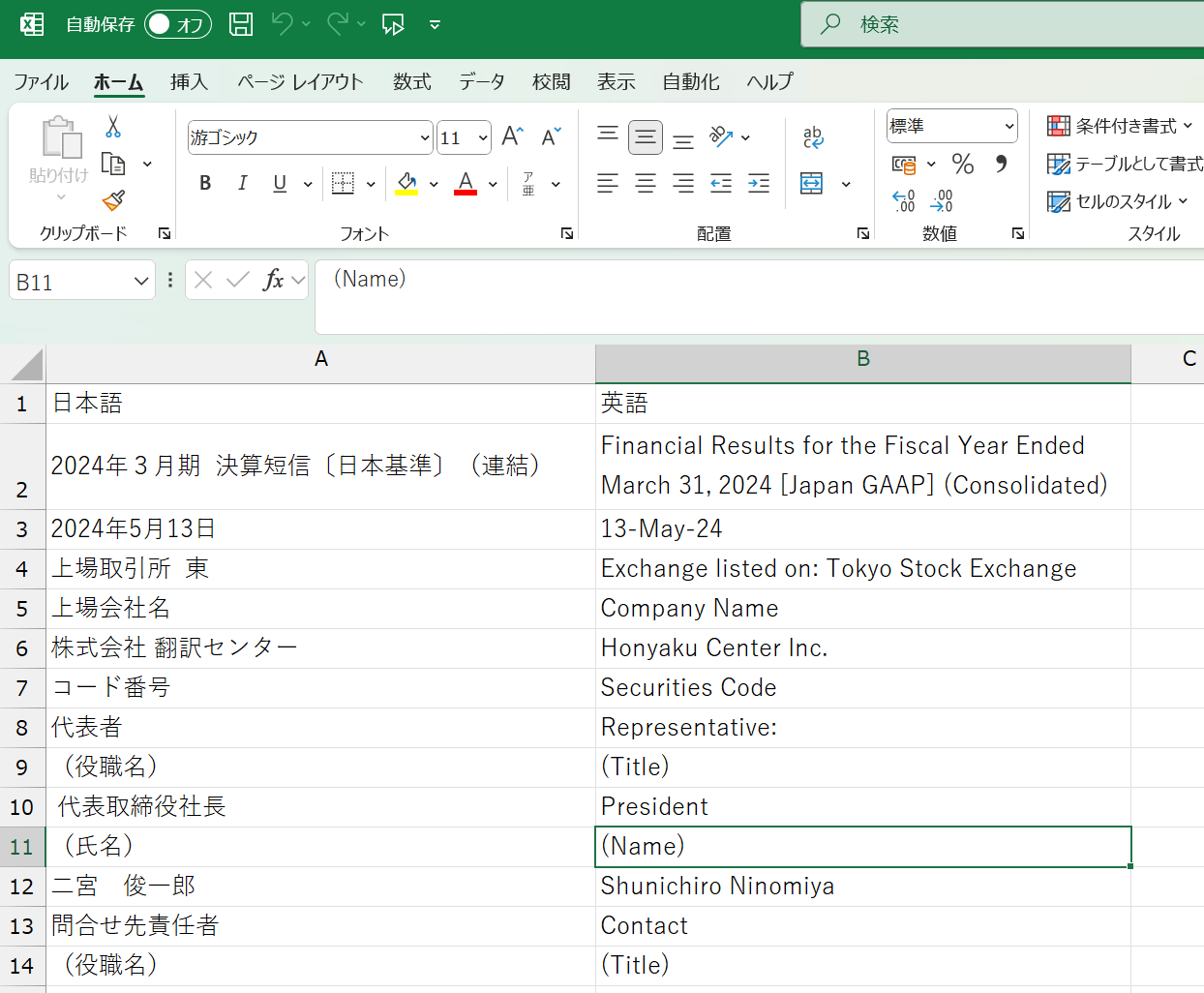Switch to the 挿入 tab
Image resolution: width=1204 pixels, height=993 pixels.
189,82
